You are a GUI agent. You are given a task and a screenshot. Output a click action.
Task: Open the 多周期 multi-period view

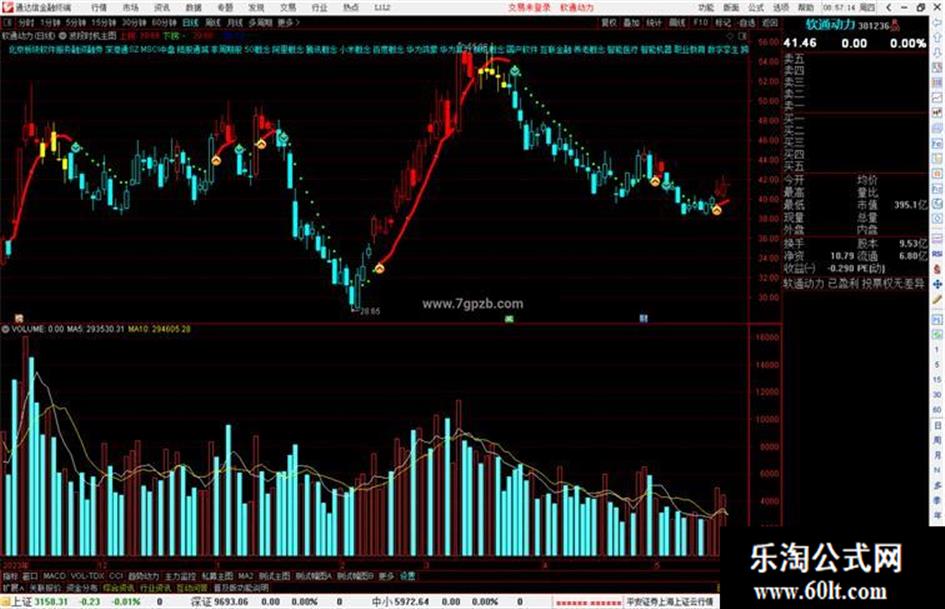(260, 22)
